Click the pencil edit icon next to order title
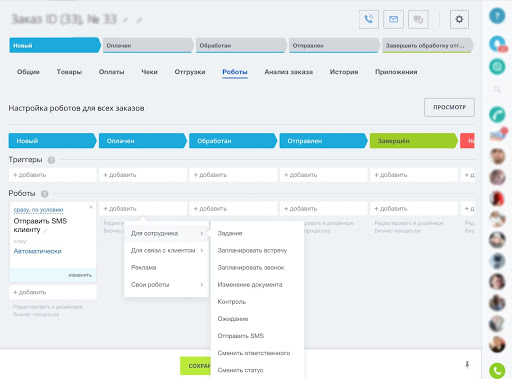 pyautogui.click(x=125, y=20)
